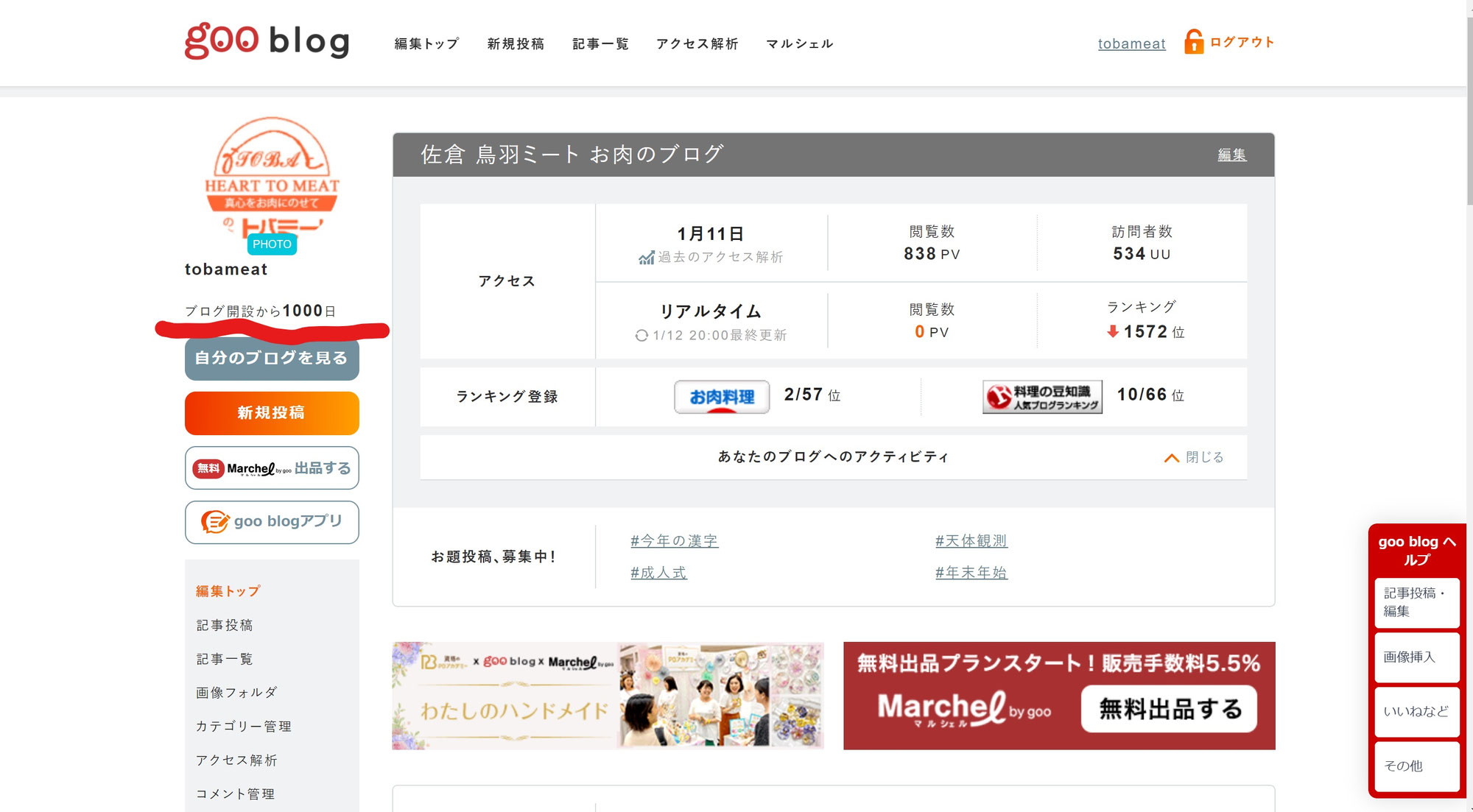Screen dimensions: 1473x812
Task: Open アクセス解析 in top navigation
Action: click(697, 44)
